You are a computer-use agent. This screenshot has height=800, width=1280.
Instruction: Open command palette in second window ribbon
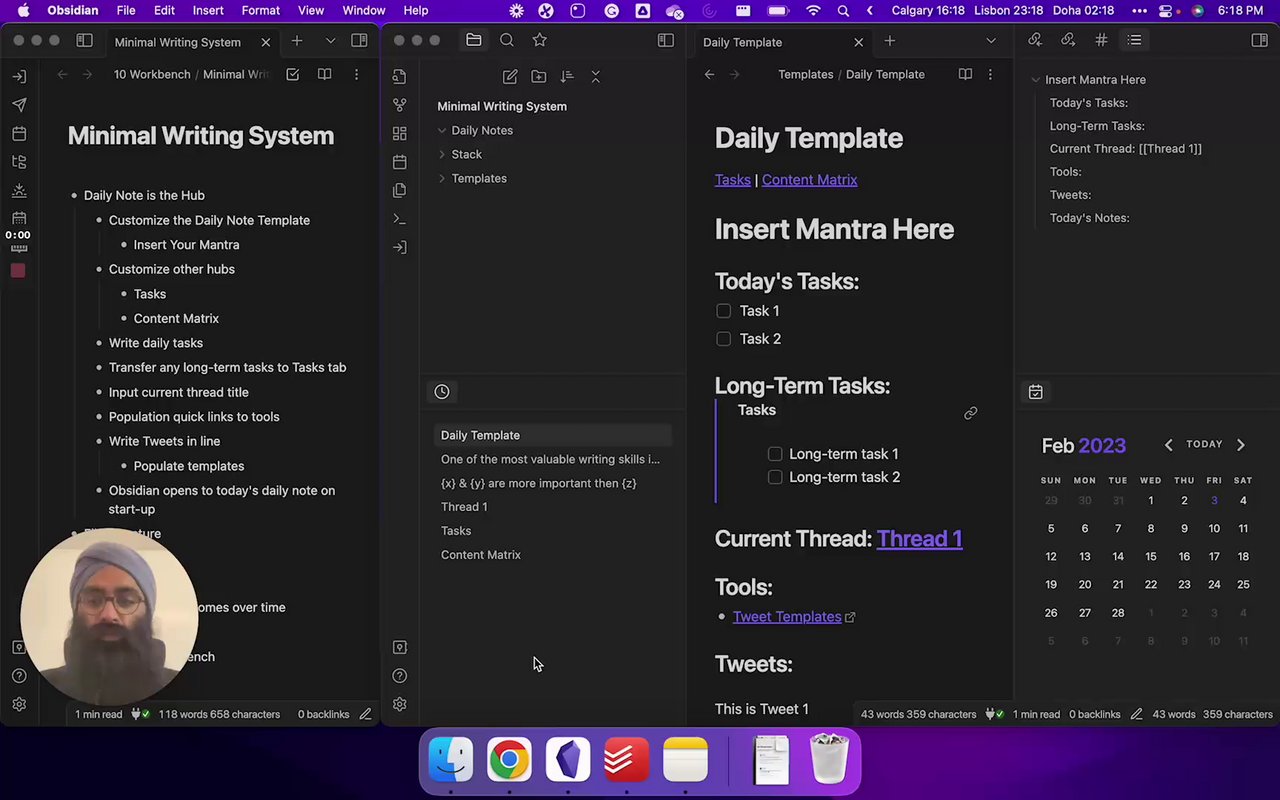[x=400, y=218]
